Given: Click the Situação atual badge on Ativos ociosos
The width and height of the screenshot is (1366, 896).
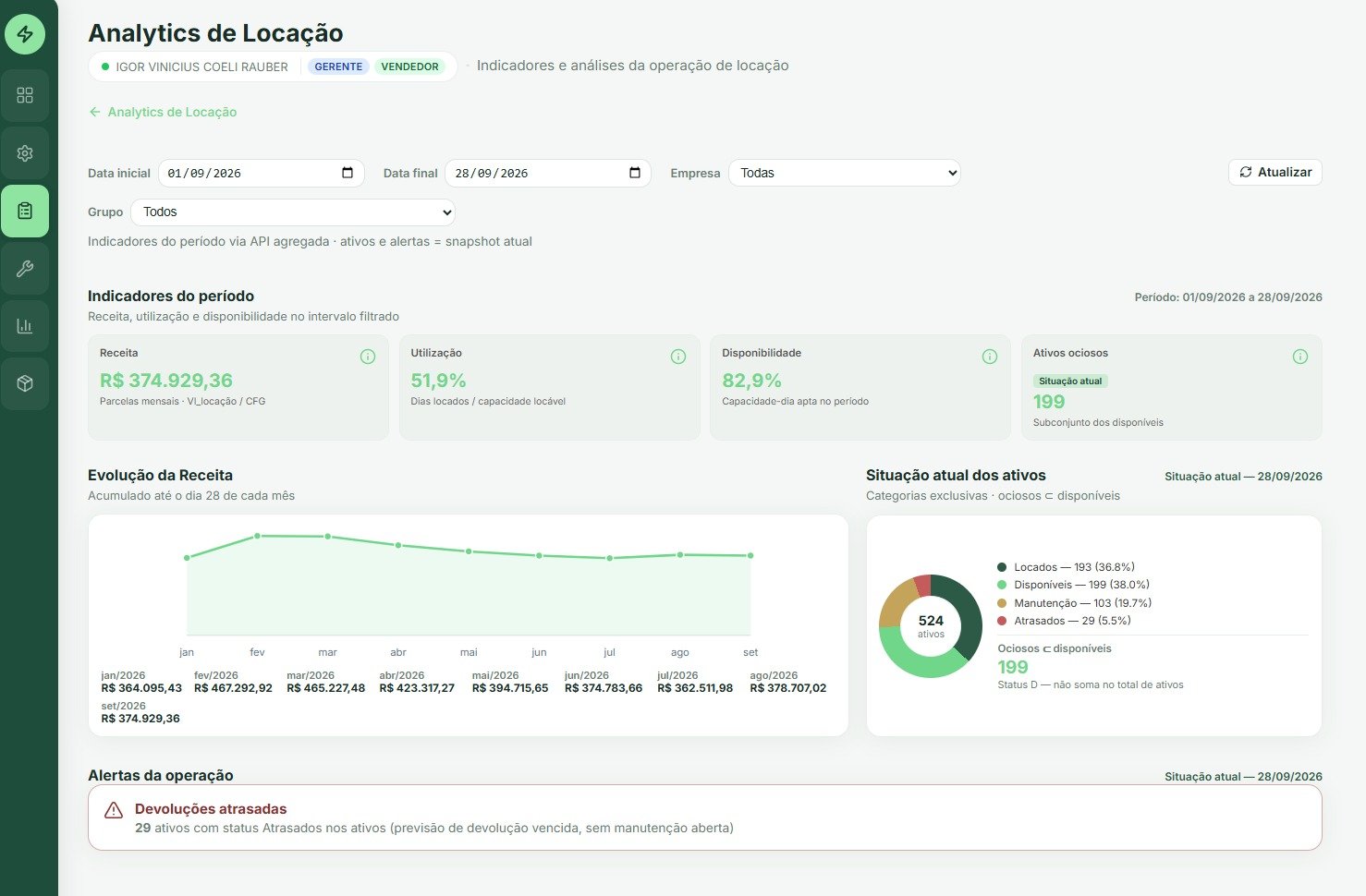Looking at the screenshot, I should (x=1070, y=381).
